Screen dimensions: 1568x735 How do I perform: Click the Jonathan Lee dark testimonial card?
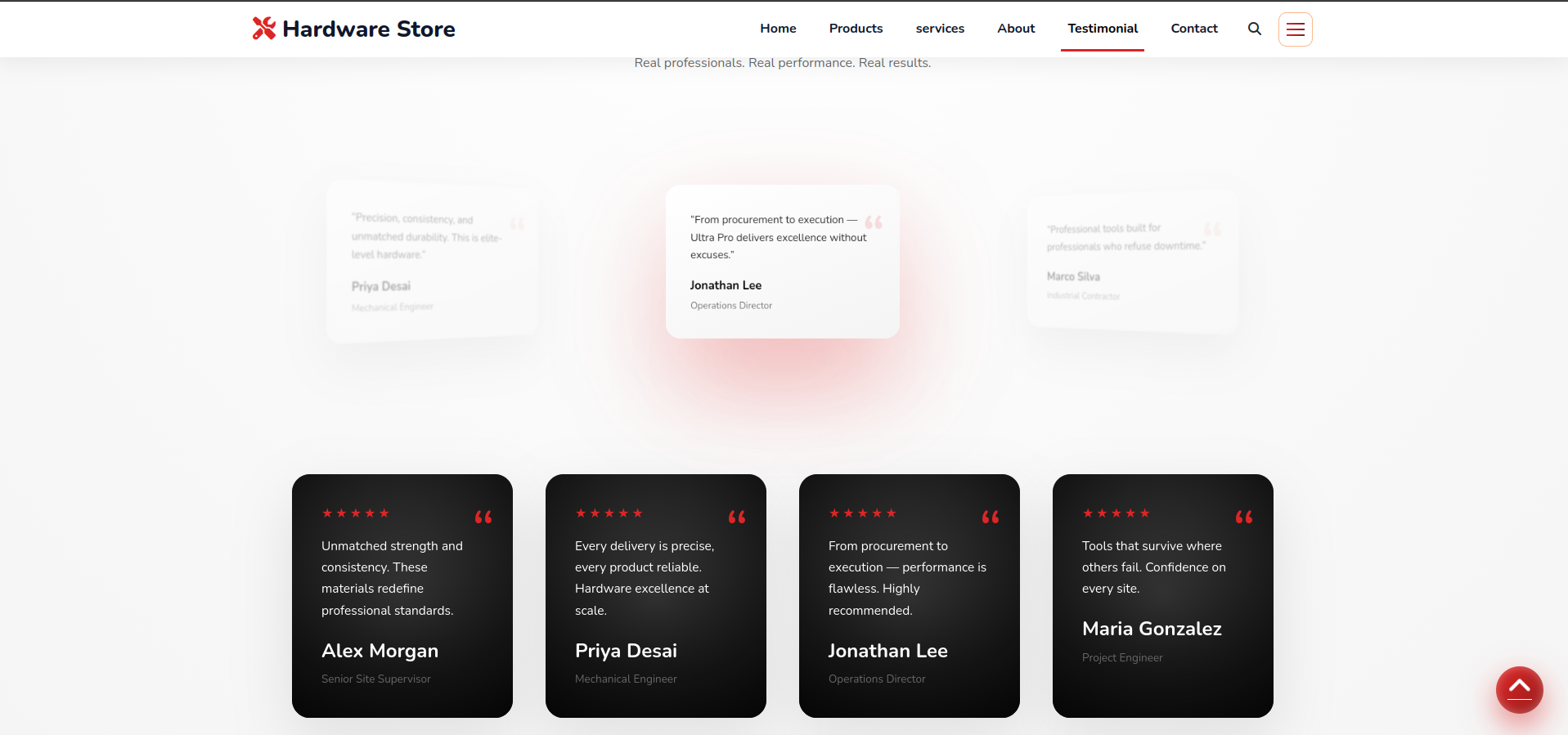(x=910, y=596)
